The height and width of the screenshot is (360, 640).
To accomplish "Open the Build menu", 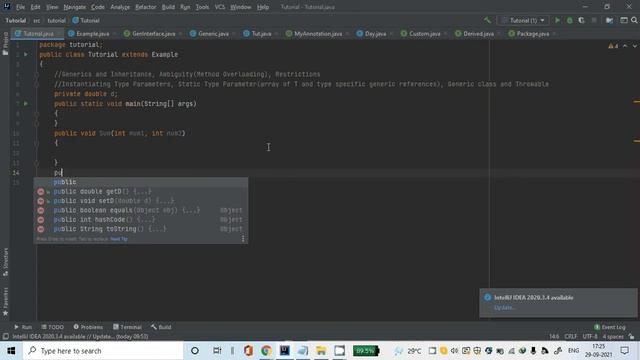I will click(x=168, y=7).
